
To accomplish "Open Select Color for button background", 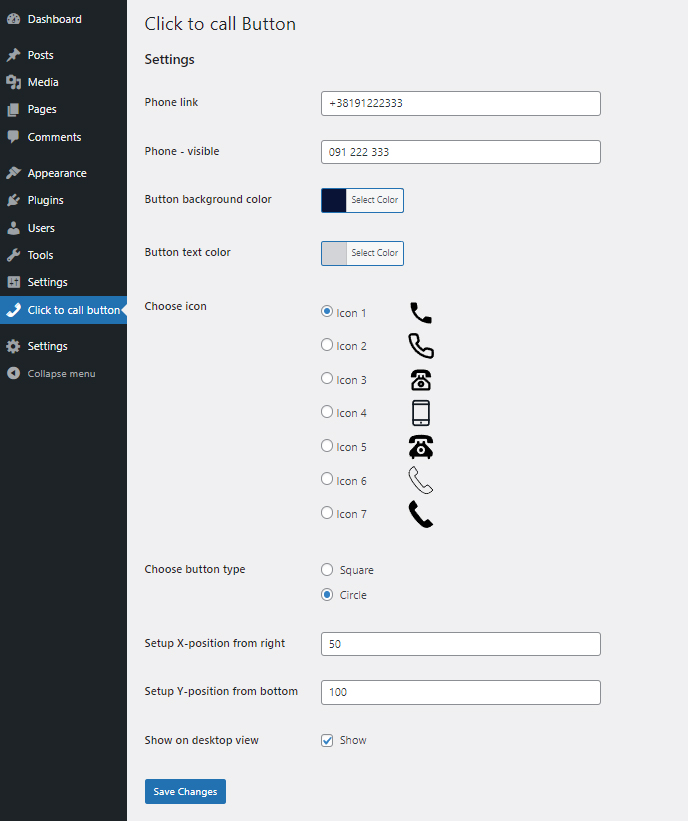I will [x=375, y=200].
